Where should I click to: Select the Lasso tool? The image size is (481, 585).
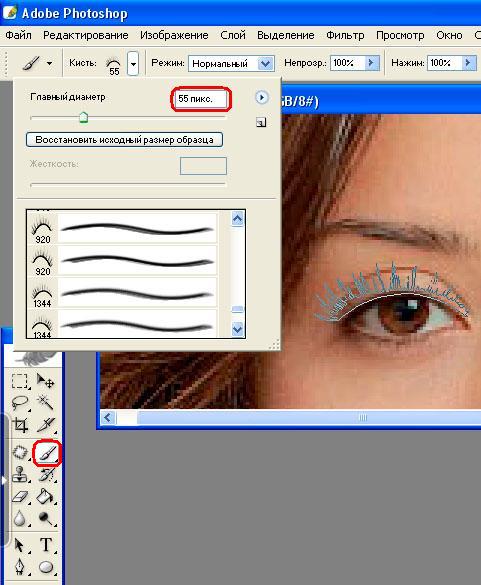(x=19, y=403)
